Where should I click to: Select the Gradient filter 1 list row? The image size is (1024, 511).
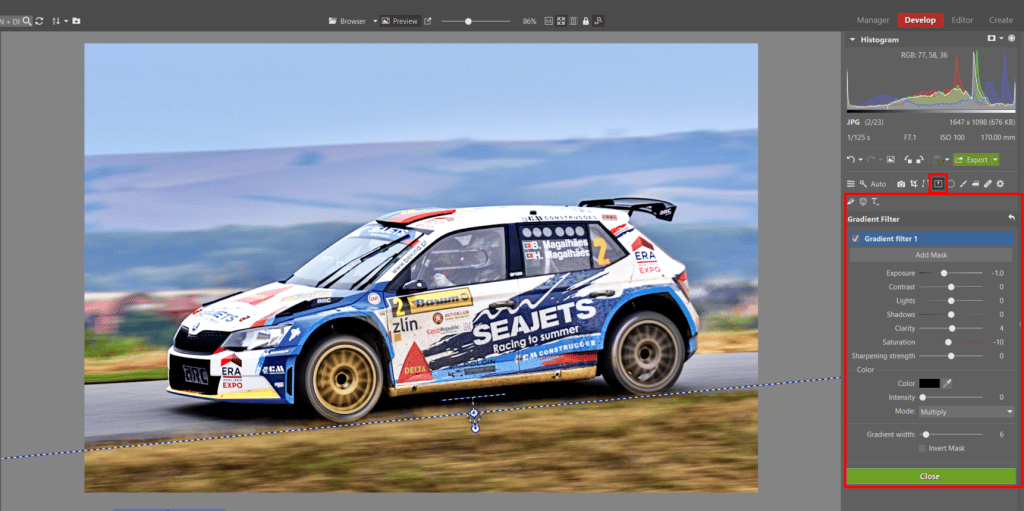point(931,239)
